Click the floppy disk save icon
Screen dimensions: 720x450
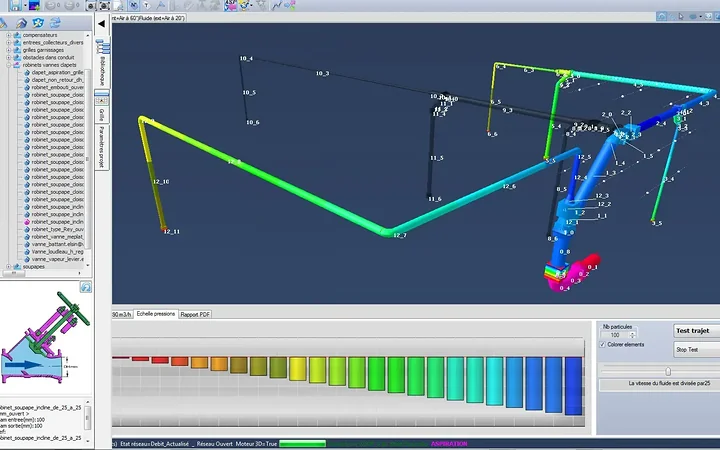15,6
